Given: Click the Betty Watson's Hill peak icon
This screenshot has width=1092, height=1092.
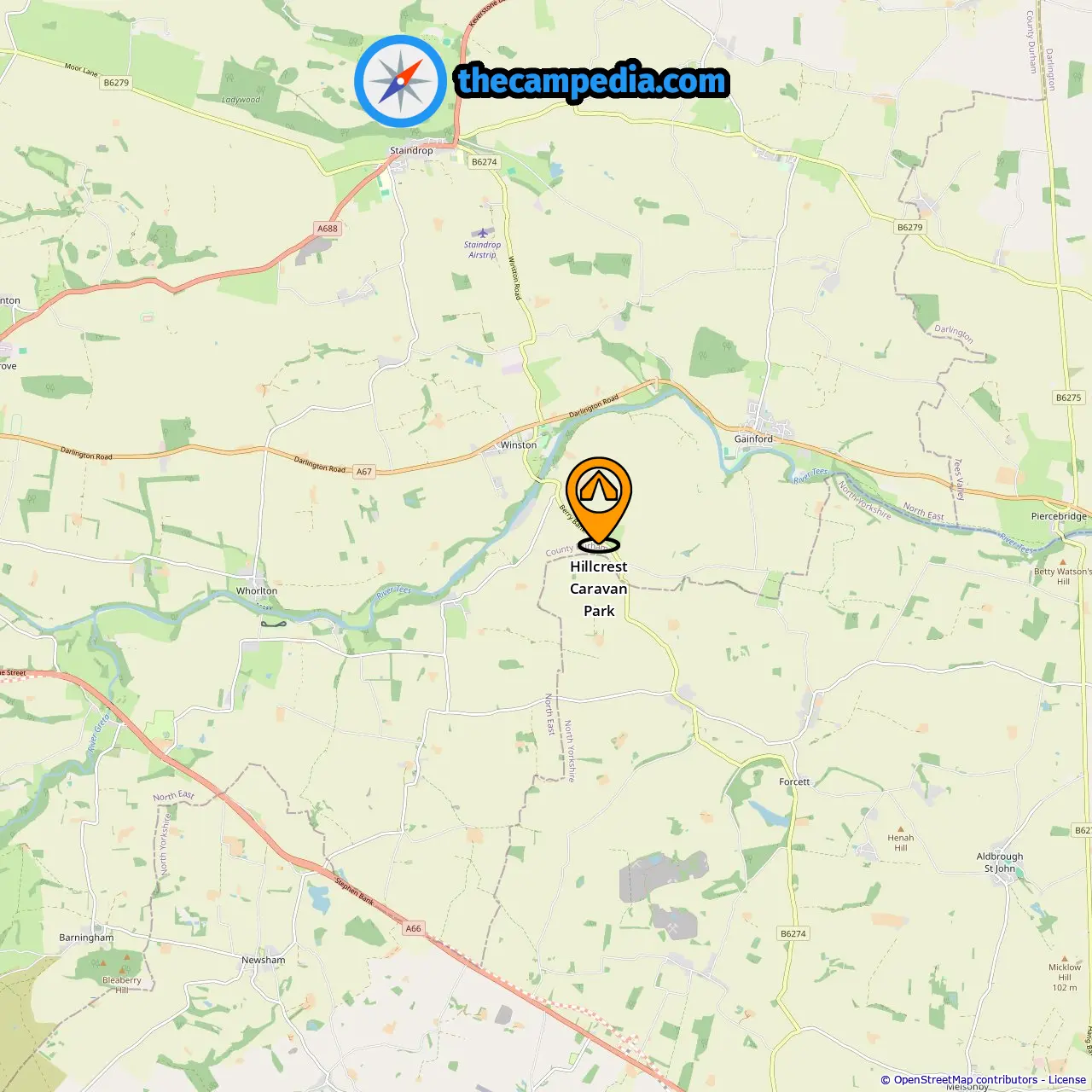Looking at the screenshot, I should click(1062, 562).
